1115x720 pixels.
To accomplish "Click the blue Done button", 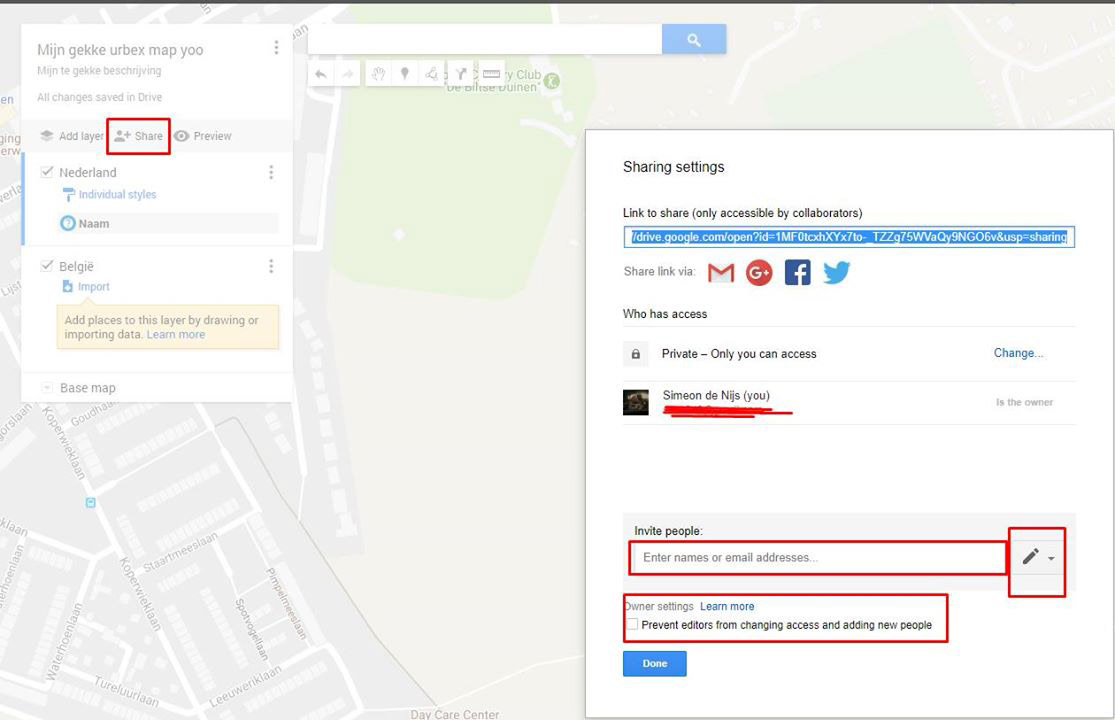I will (655, 663).
